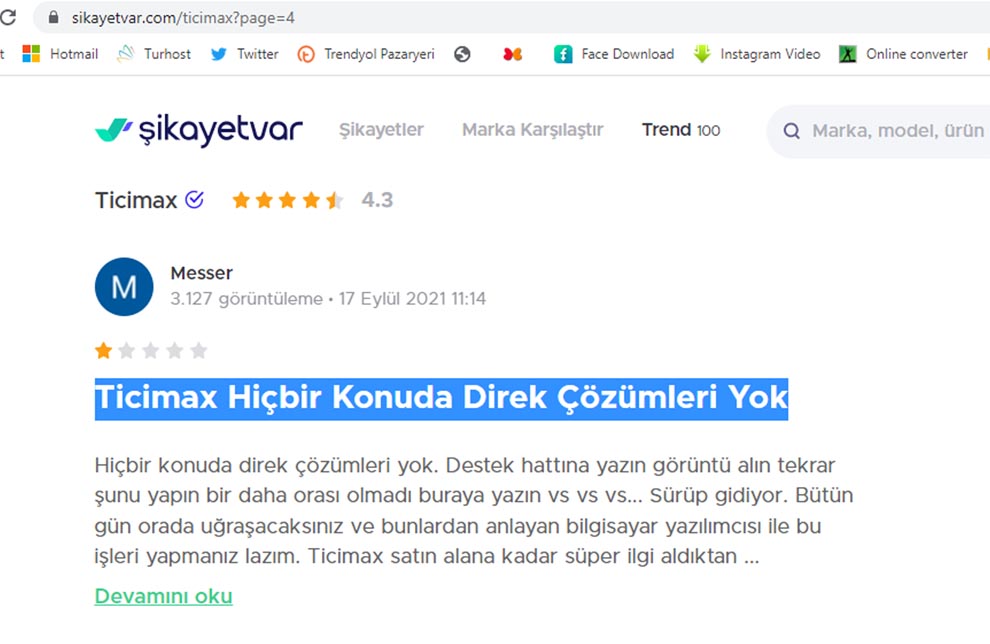The height and width of the screenshot is (644, 990).
Task: Click the Ticimax verified badge icon
Action: 194,200
